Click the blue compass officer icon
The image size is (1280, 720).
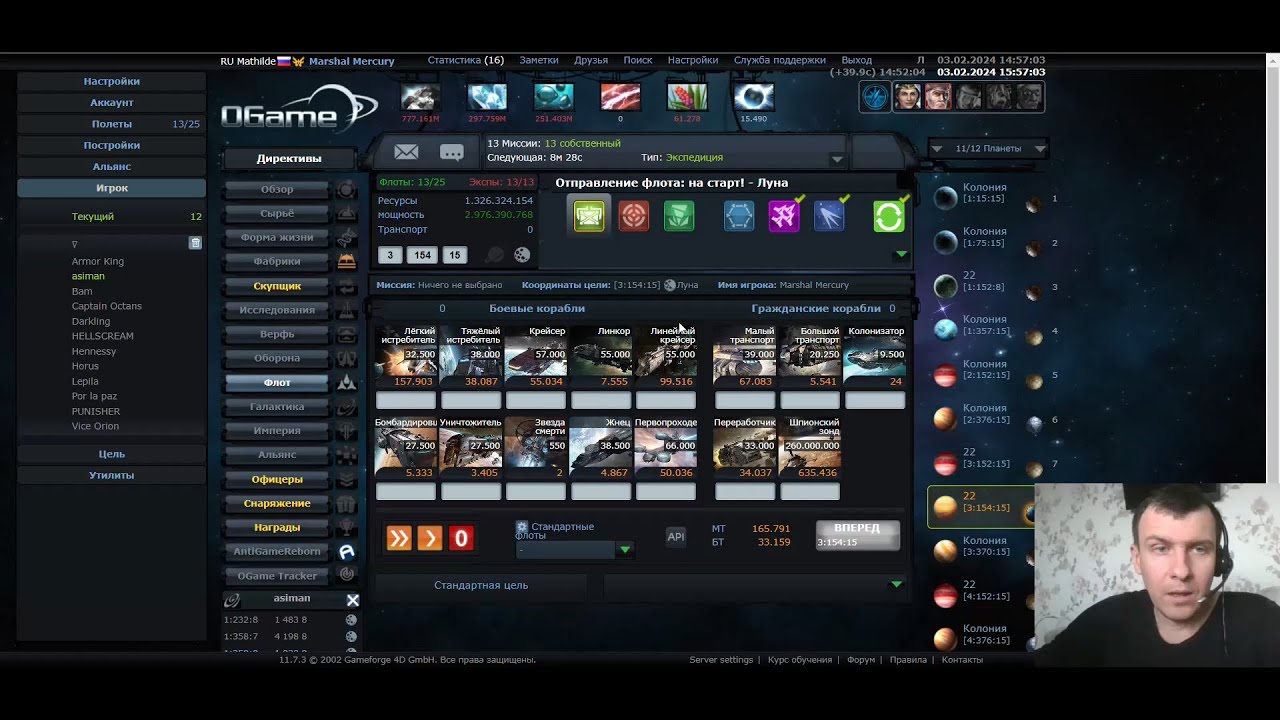coord(875,96)
